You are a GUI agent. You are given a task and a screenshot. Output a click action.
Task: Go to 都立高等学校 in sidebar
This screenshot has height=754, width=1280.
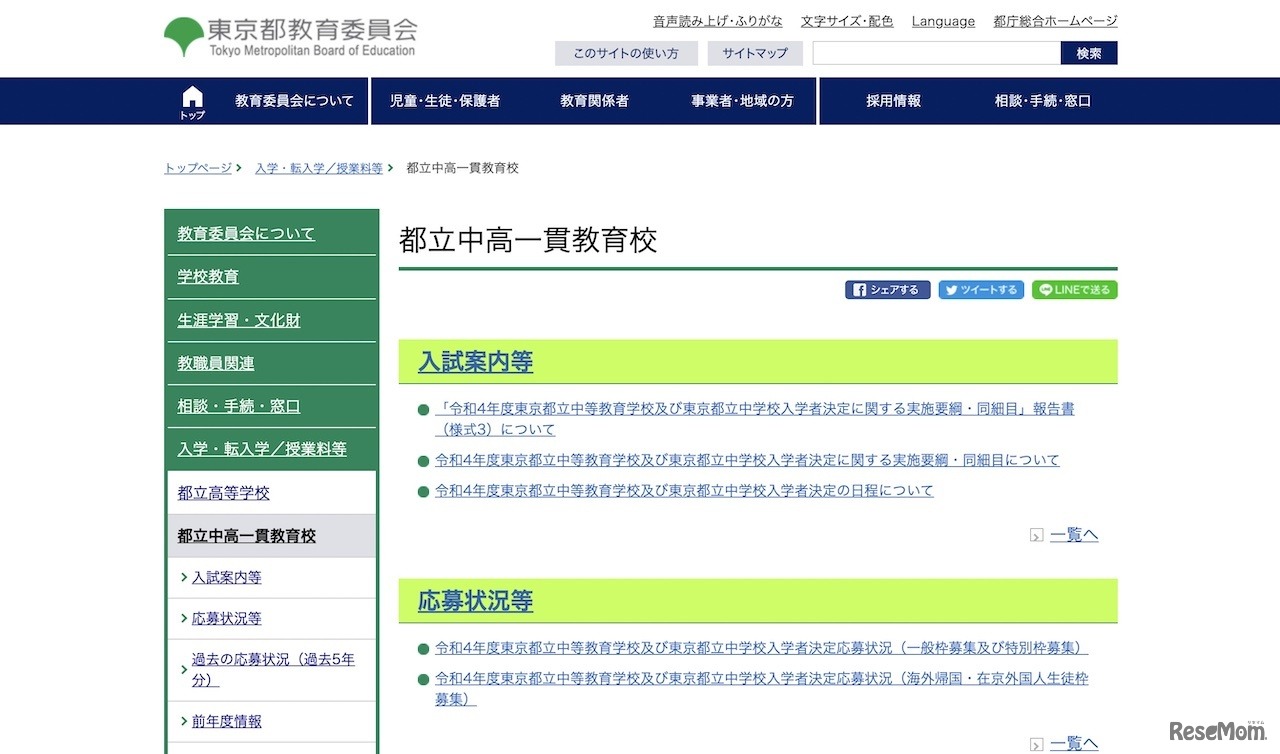click(223, 493)
